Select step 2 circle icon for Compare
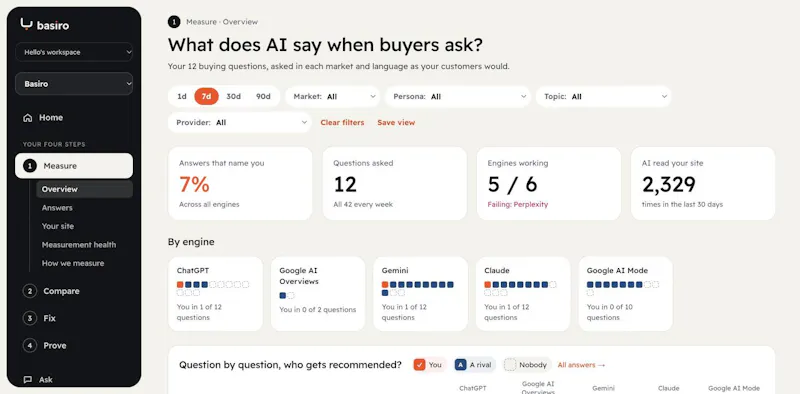This screenshot has height=394, width=800. [30, 291]
